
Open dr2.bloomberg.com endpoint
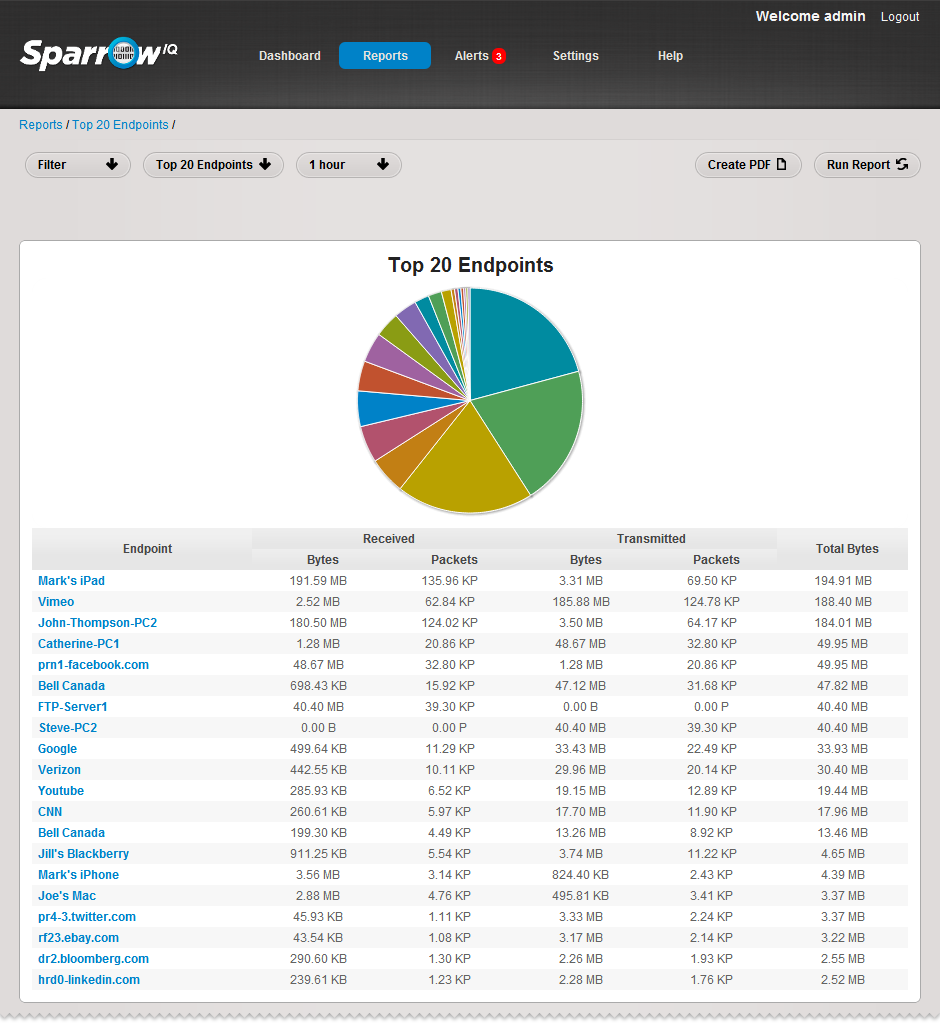click(x=93, y=958)
